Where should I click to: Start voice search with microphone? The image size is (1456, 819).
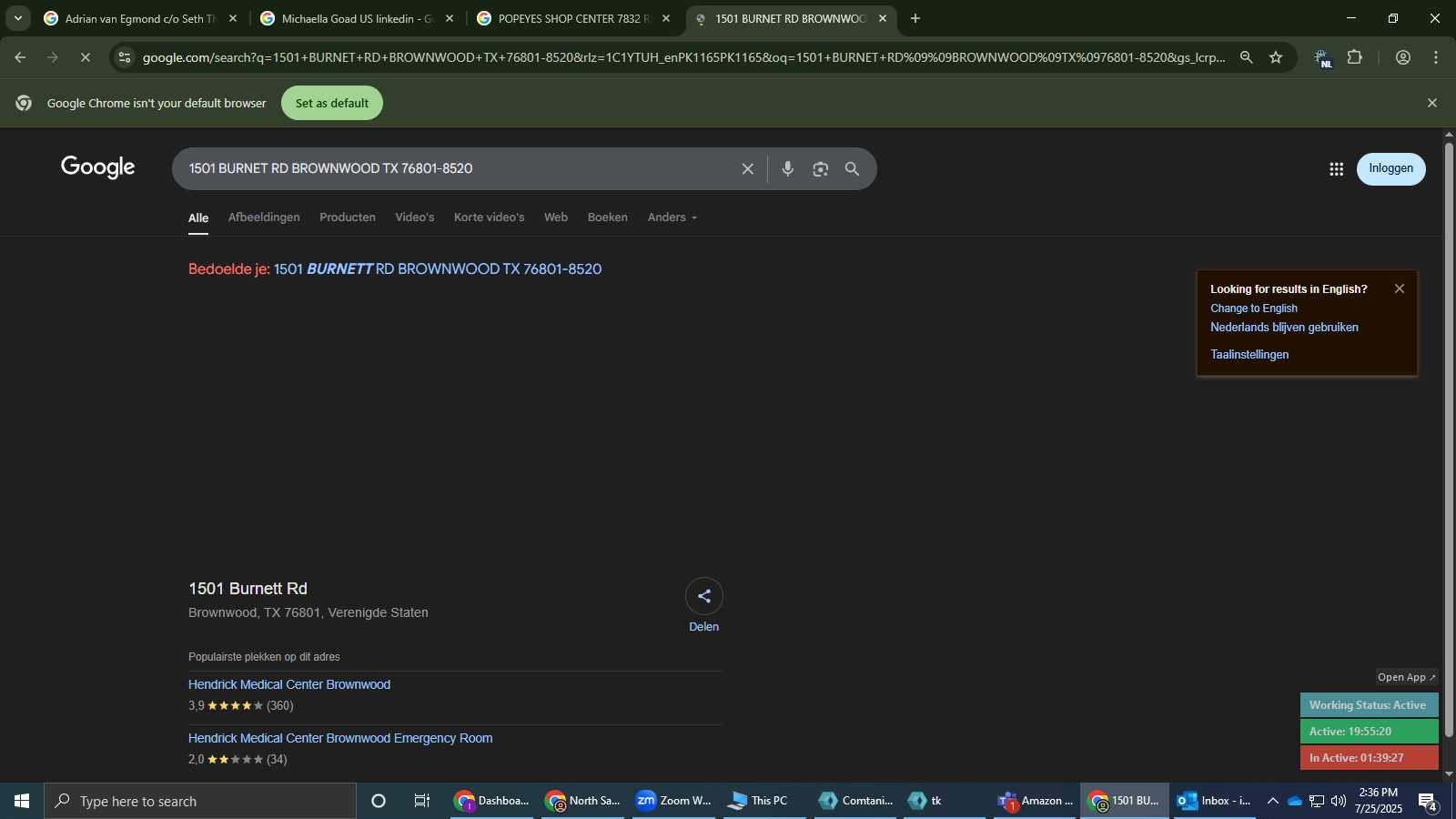[788, 168]
